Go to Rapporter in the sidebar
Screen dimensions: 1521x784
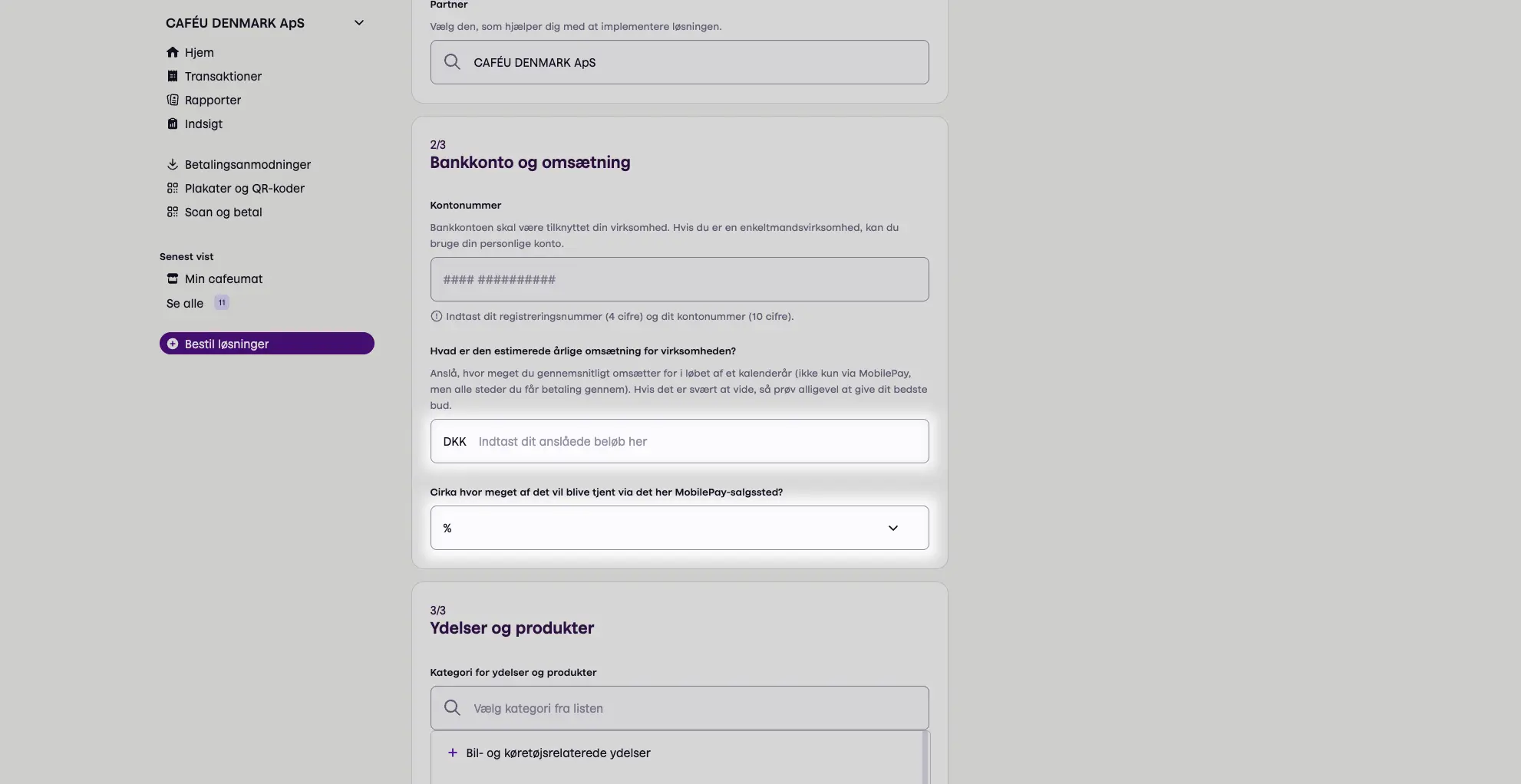213,100
